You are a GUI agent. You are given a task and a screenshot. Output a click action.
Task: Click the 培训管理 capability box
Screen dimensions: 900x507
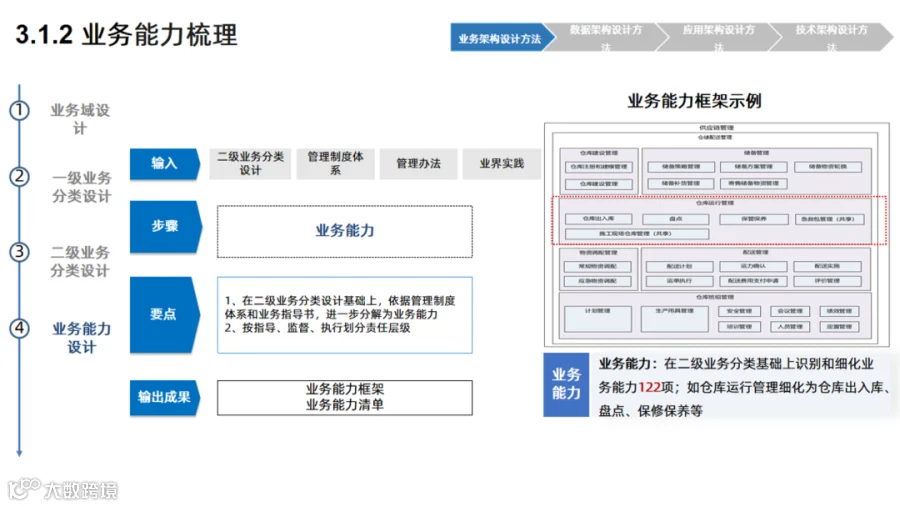(x=739, y=327)
